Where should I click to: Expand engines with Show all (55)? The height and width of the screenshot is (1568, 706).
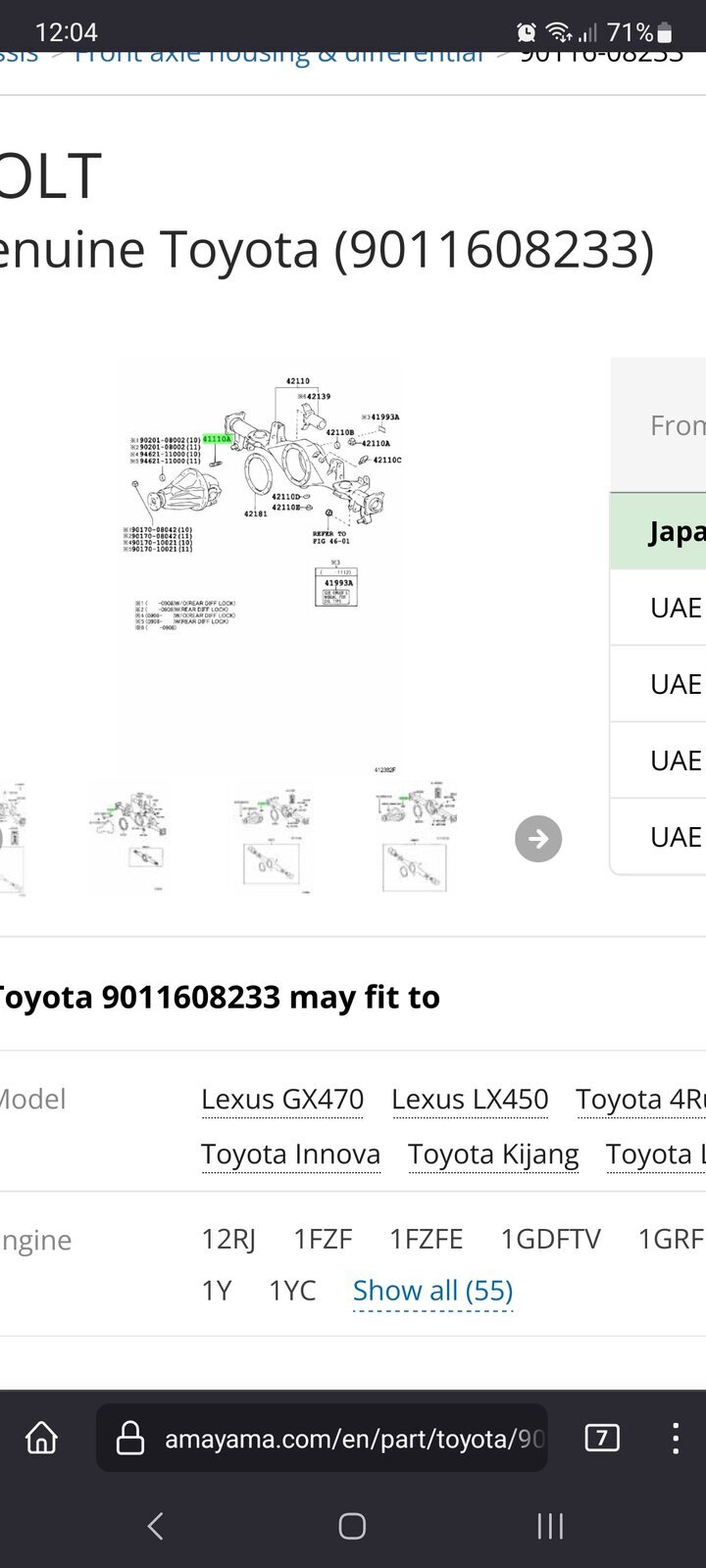(432, 1291)
